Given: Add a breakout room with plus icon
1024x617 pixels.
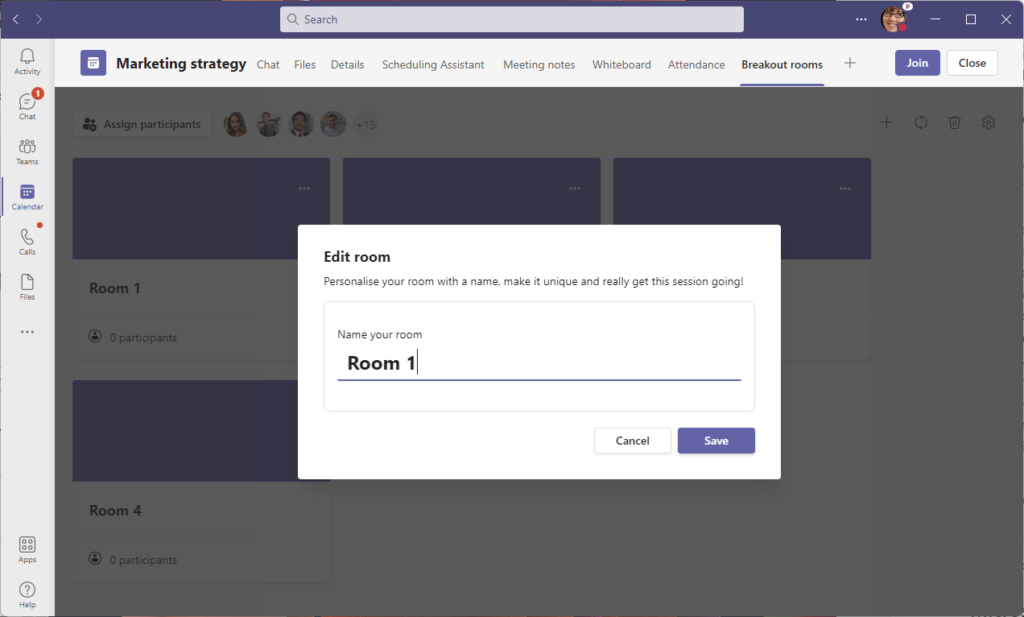Looking at the screenshot, I should pyautogui.click(x=886, y=122).
